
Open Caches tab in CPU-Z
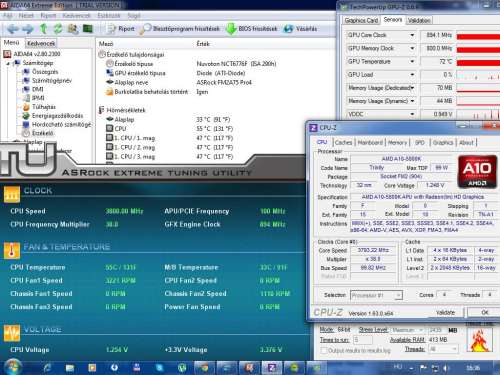[x=343, y=142]
